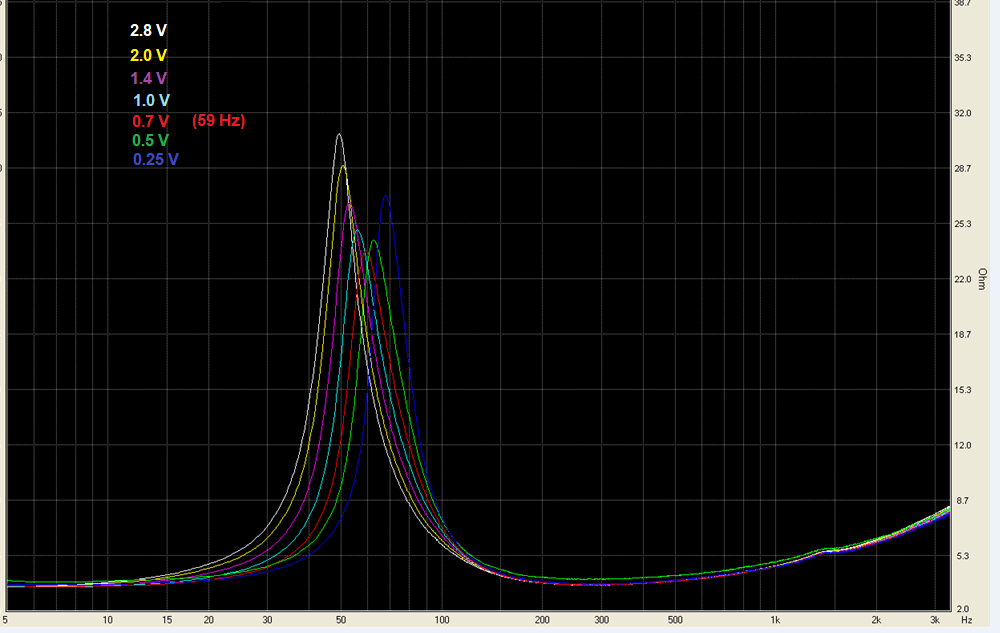Click the 1k label on the frequency axis

pyautogui.click(x=775, y=620)
